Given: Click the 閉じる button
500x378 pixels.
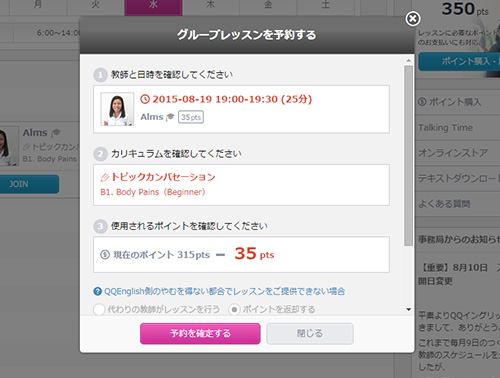Looking at the screenshot, I should [x=310, y=333].
